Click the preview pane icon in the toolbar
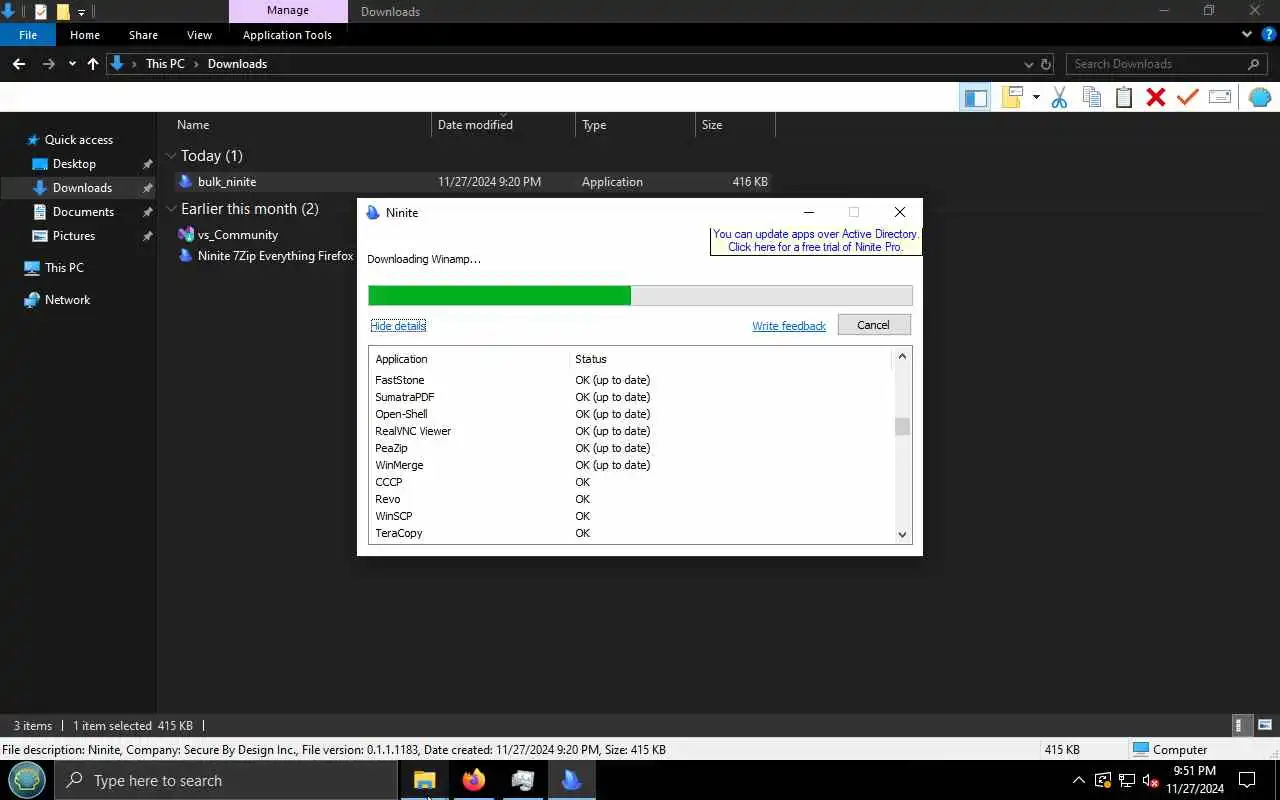 point(975,97)
